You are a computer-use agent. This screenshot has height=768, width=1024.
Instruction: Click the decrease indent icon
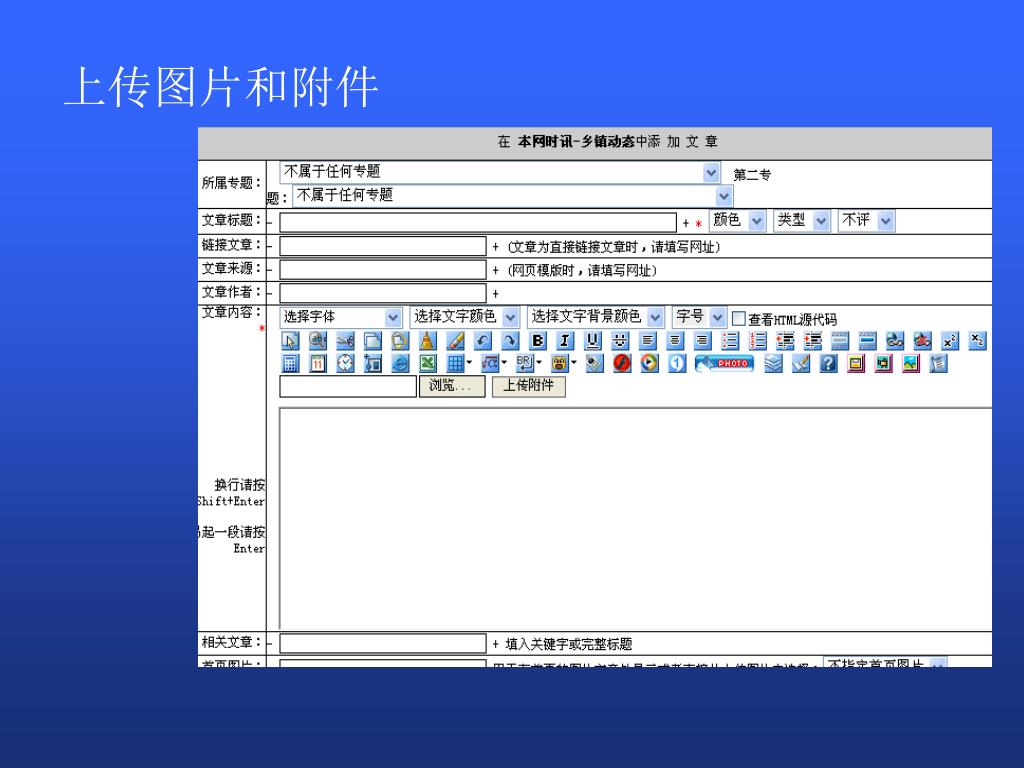coord(785,340)
